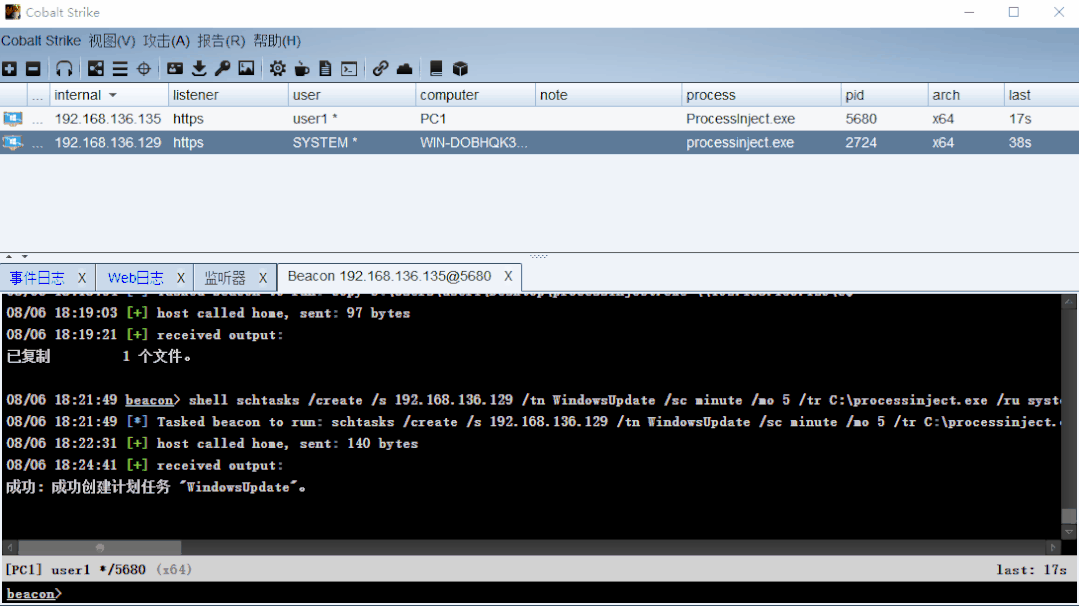
Task: Select session row 192.168.136.129
Action: pos(540,142)
